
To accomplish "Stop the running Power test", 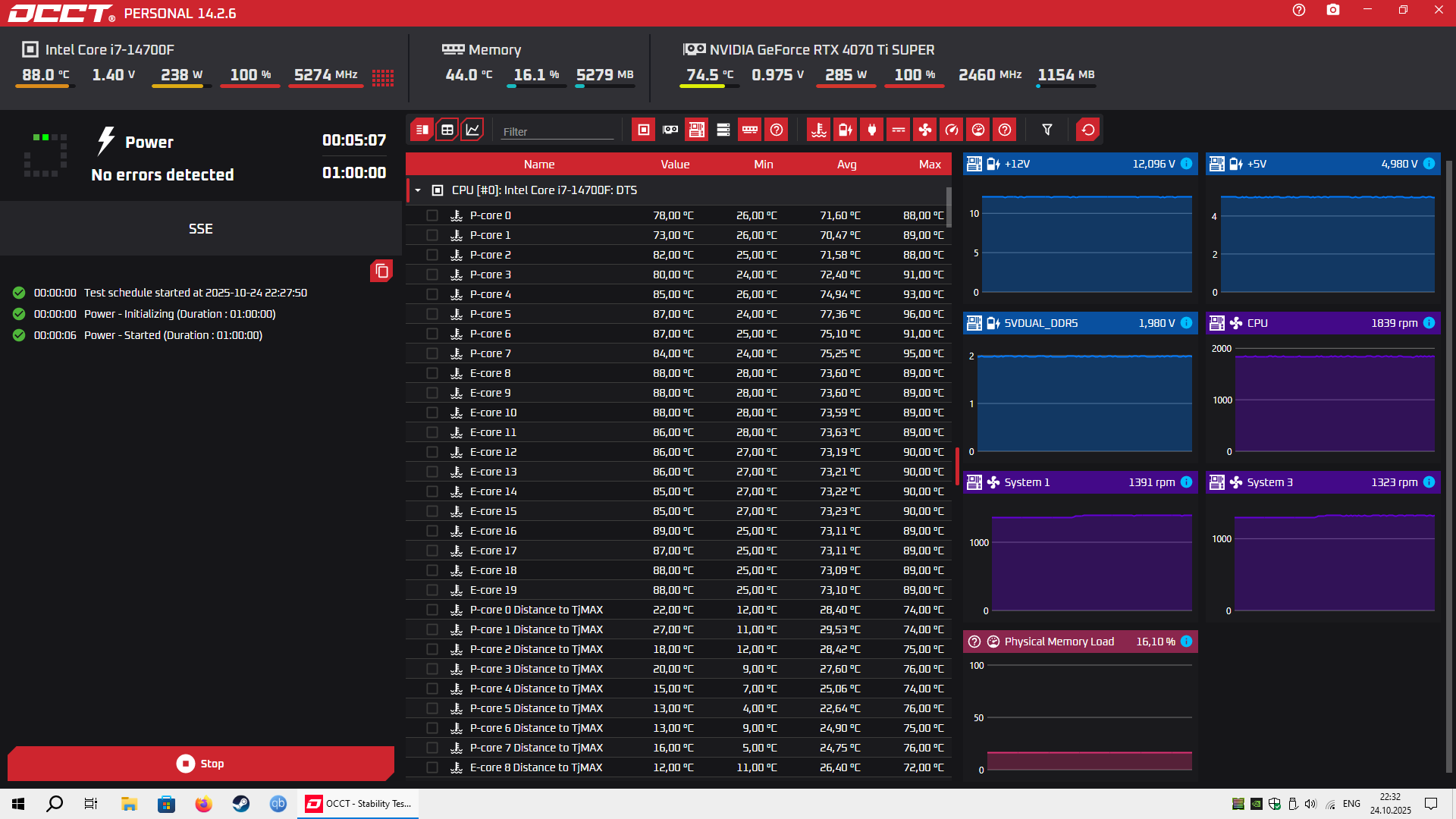I will pyautogui.click(x=200, y=764).
